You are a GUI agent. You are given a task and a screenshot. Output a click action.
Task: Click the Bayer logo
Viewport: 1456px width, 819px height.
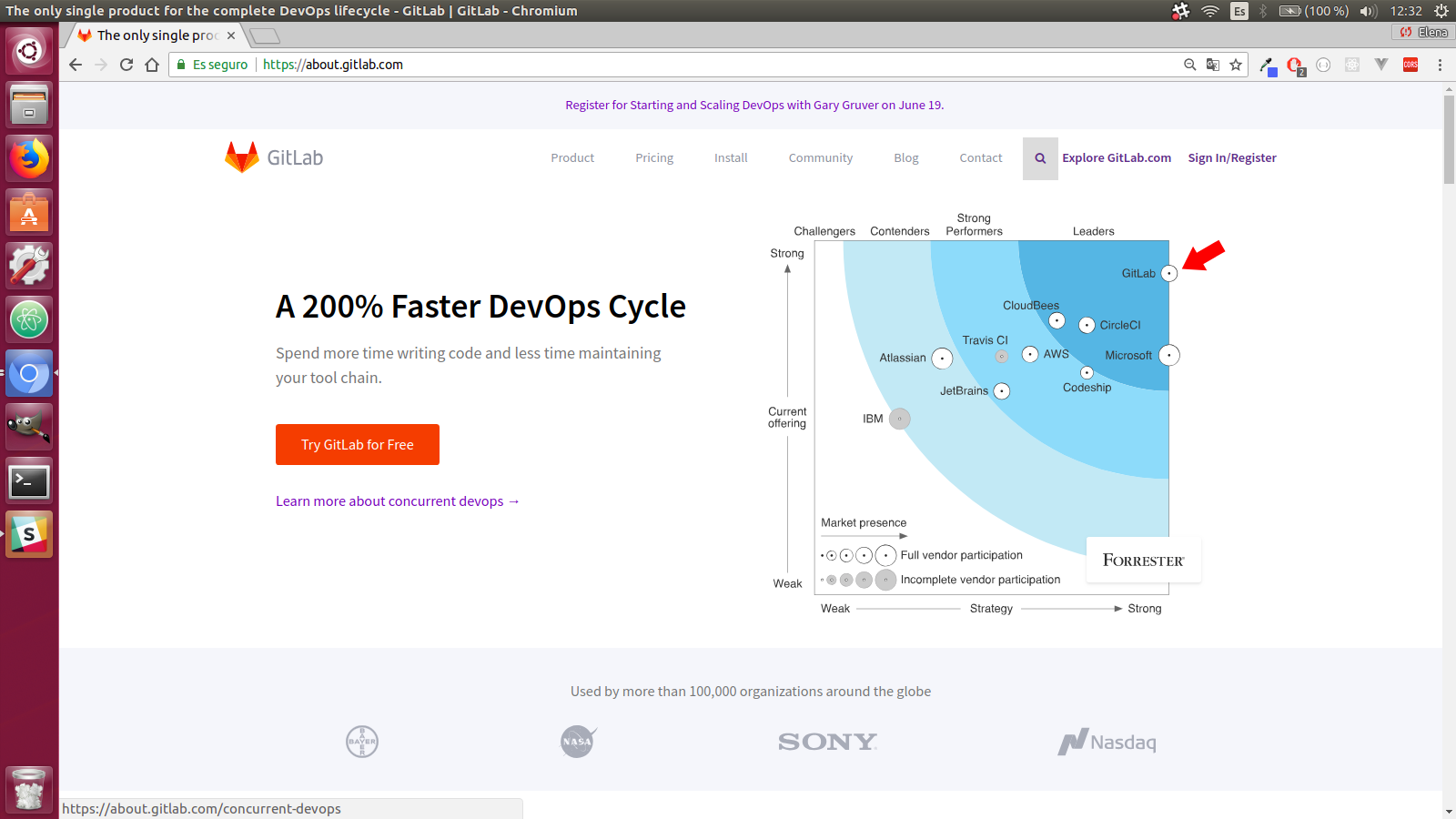pyautogui.click(x=362, y=742)
